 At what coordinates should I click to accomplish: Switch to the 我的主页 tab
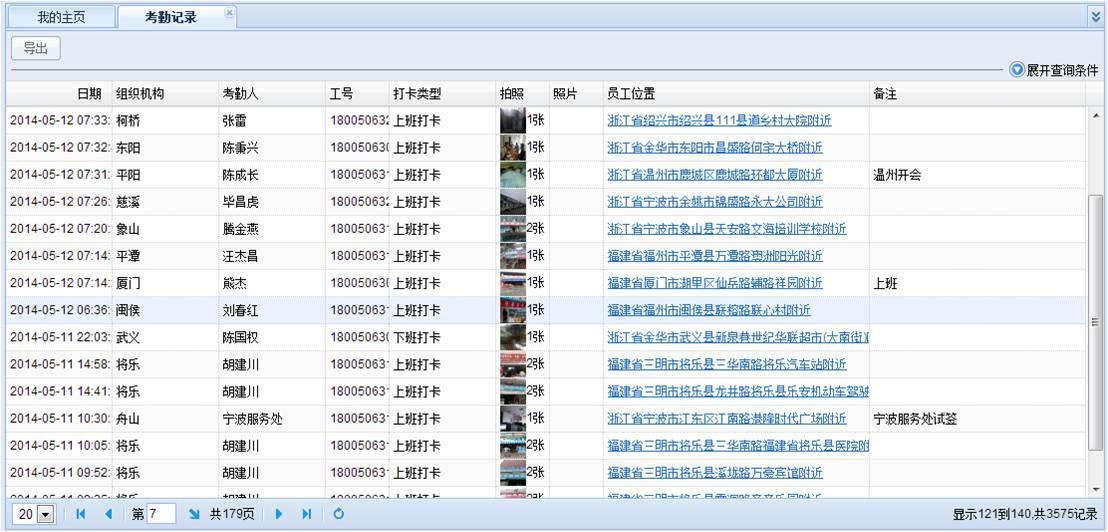pyautogui.click(x=61, y=17)
